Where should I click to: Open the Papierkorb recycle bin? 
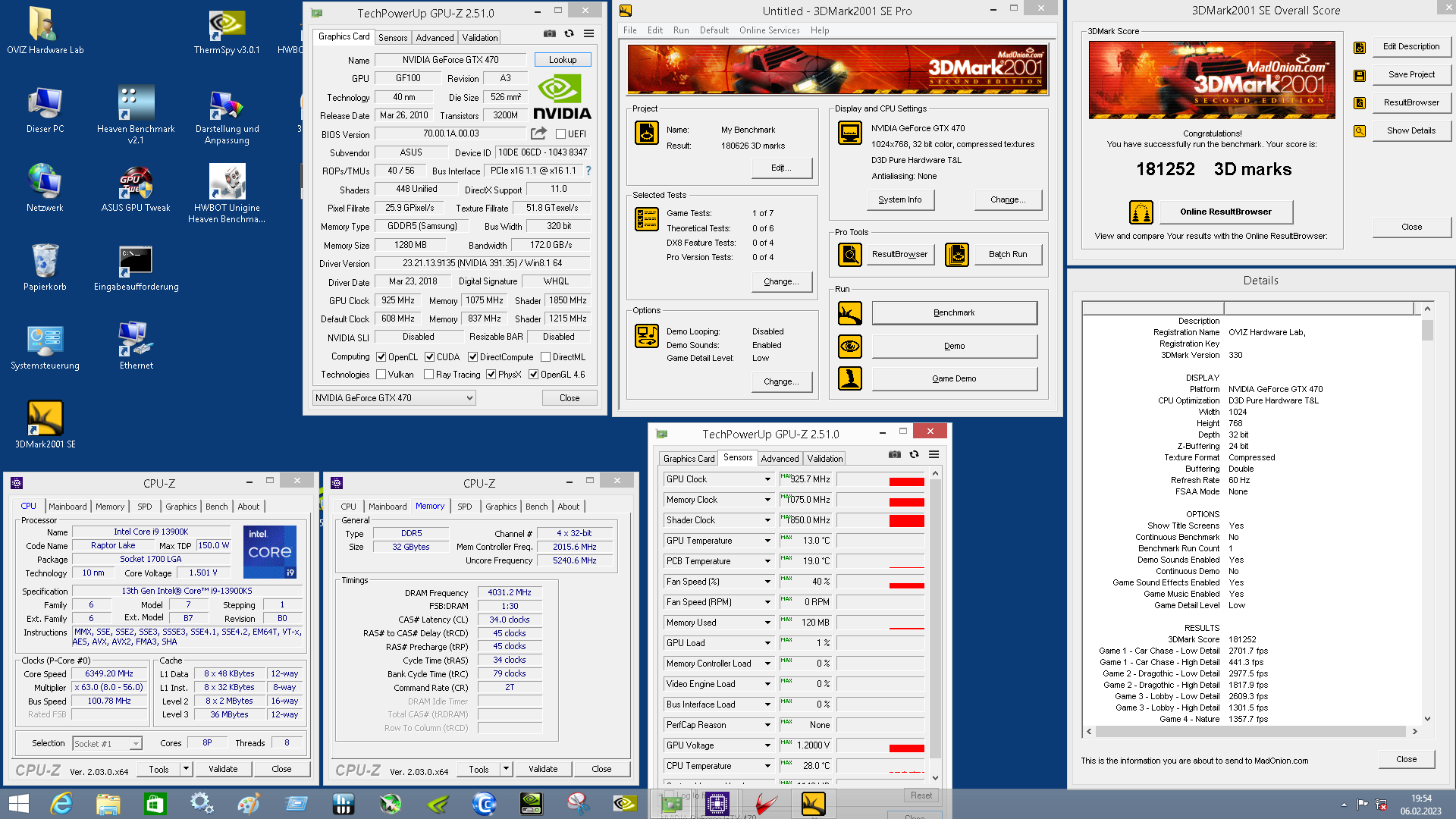[x=45, y=268]
